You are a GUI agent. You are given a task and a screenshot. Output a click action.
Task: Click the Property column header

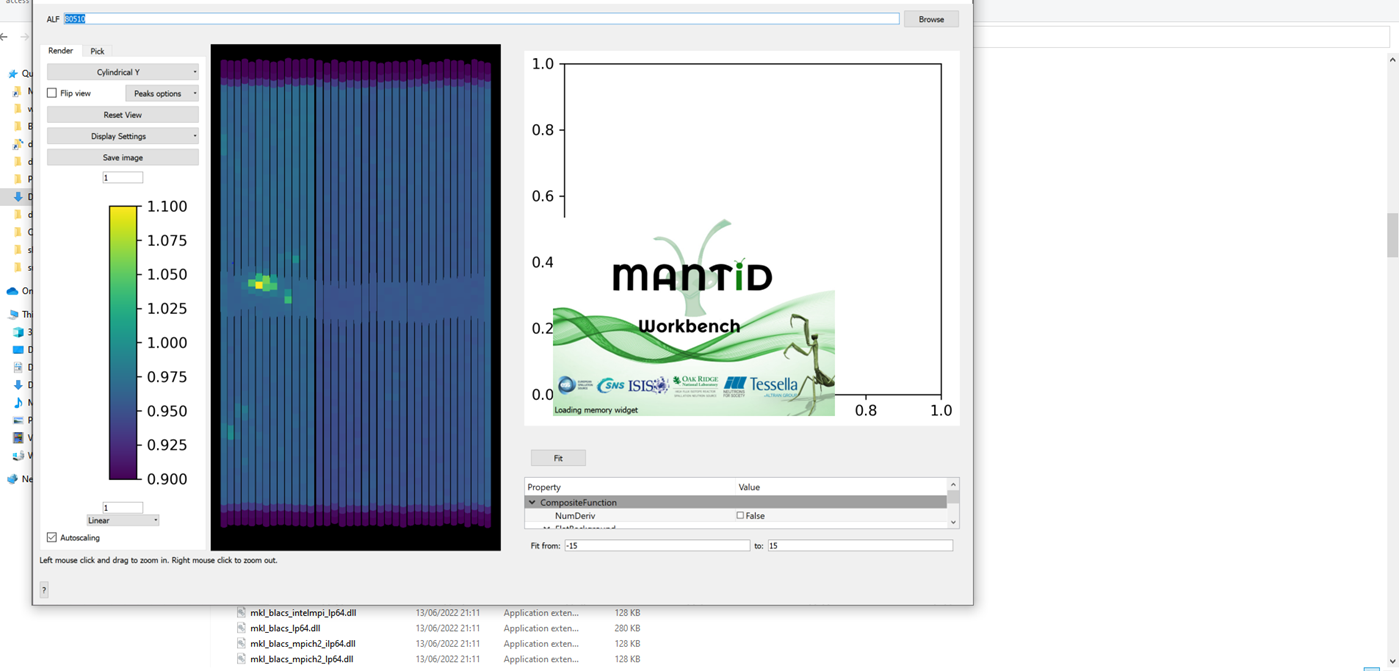click(x=544, y=487)
